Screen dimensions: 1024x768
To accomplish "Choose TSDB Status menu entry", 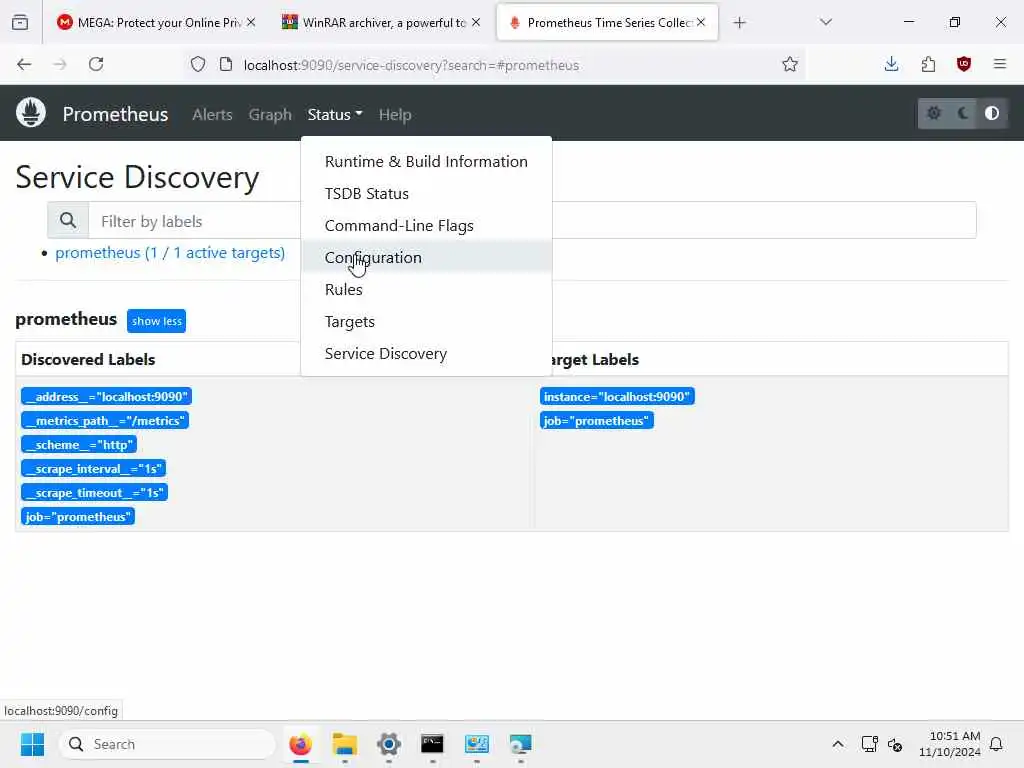I will [426, 193].
